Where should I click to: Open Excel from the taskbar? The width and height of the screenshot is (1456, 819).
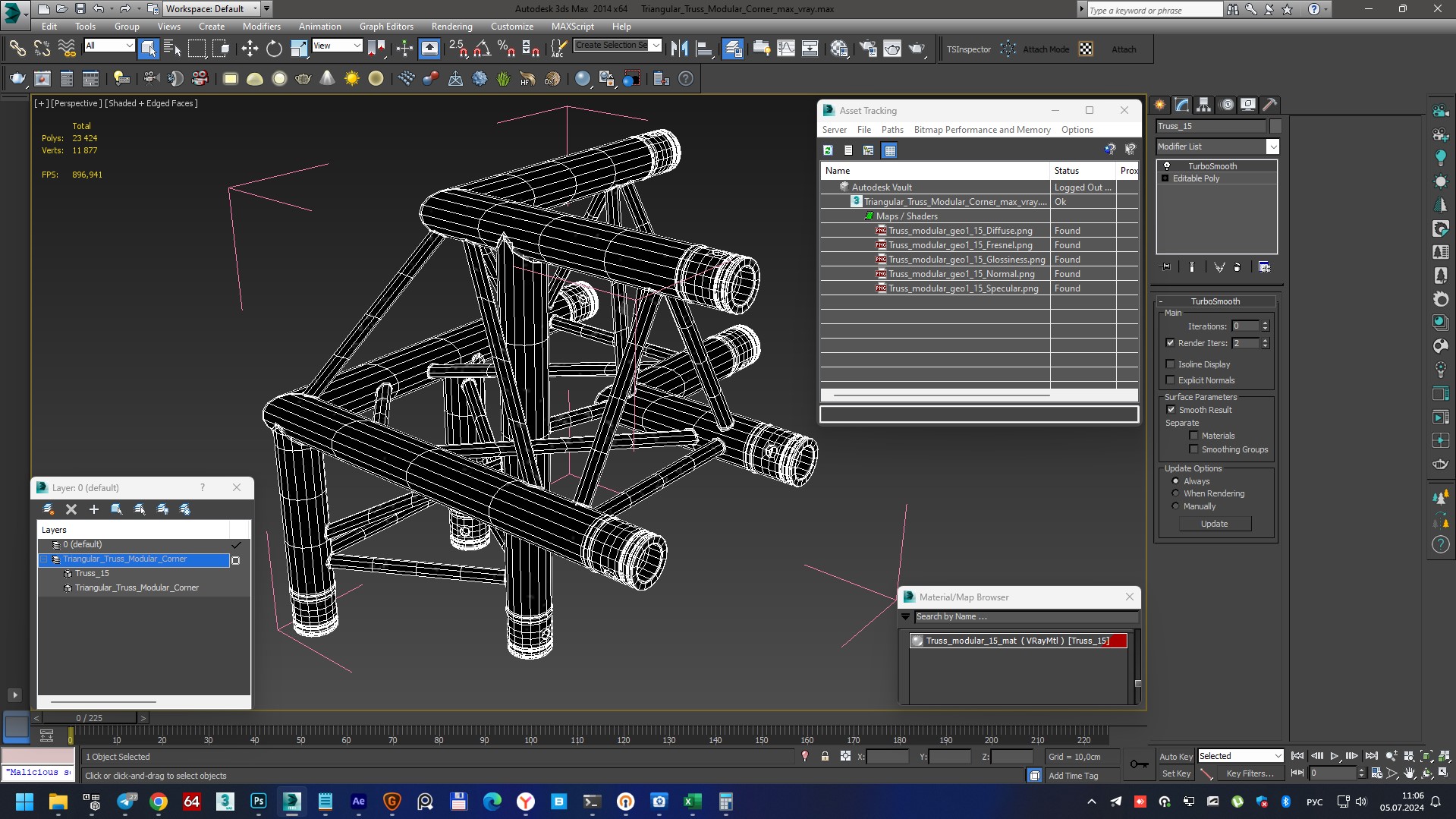(692, 802)
